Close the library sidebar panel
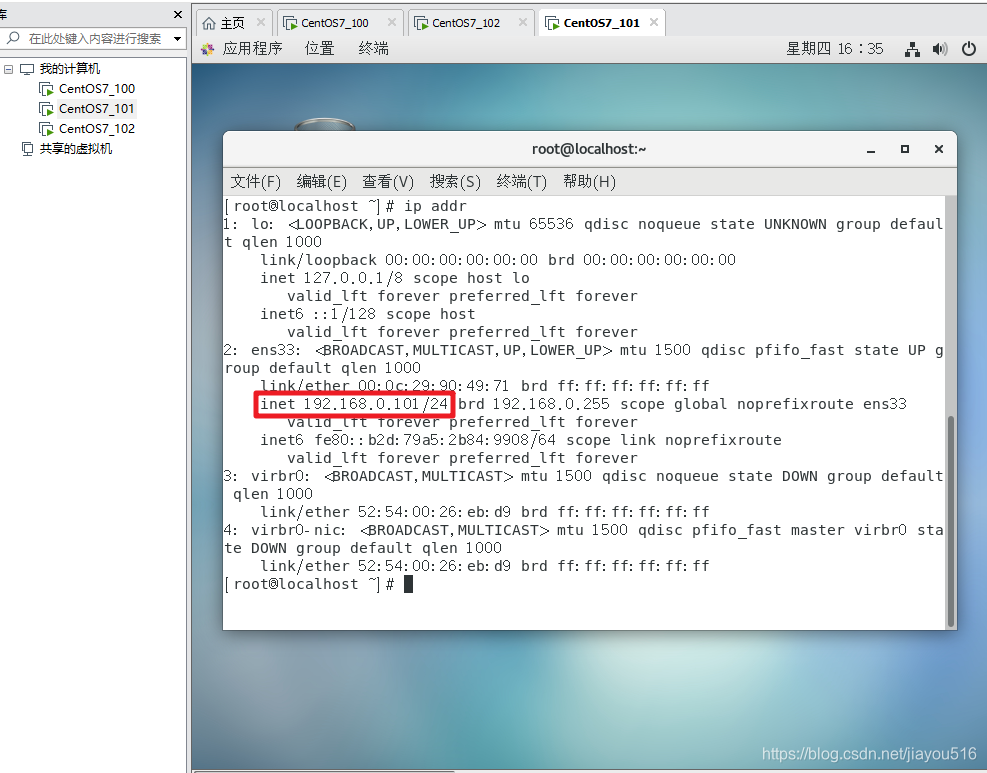Screen dimensions: 987x773 [178, 14]
